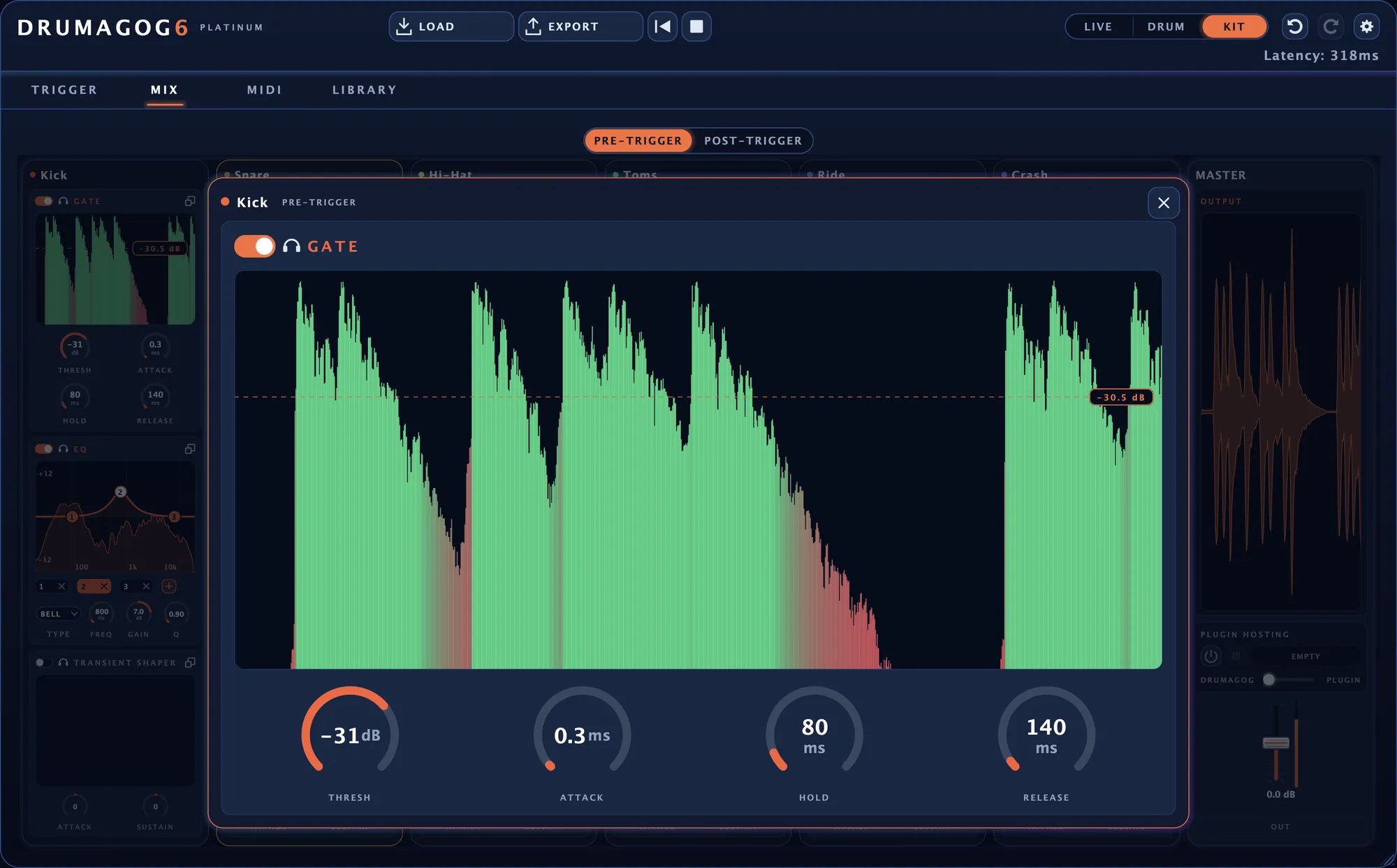Screen dimensions: 1397x868
Task: Select the Pre-Trigger view
Action: (638, 140)
